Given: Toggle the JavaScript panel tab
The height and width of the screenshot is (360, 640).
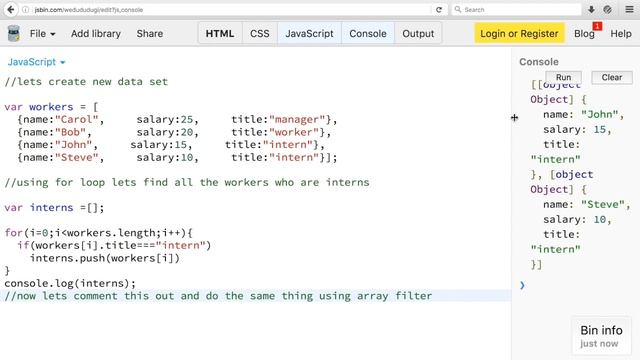Looking at the screenshot, I should [309, 33].
